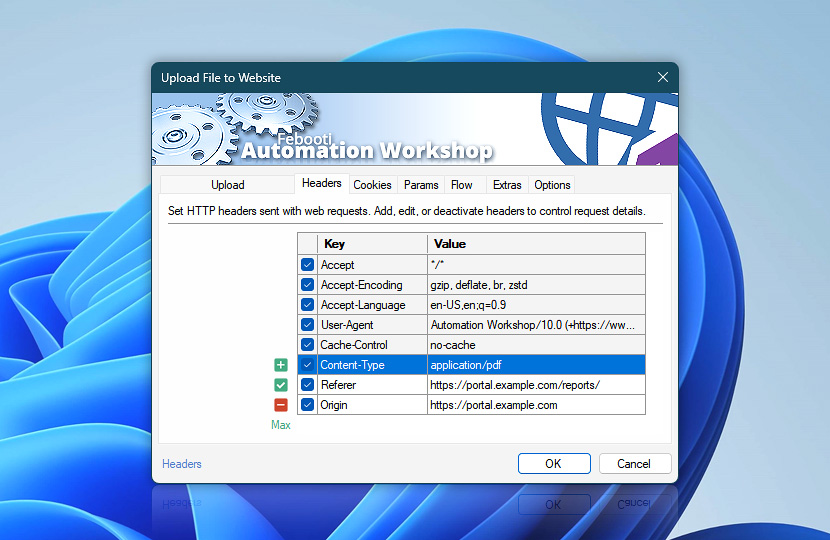Open the Headers help link

click(x=182, y=464)
